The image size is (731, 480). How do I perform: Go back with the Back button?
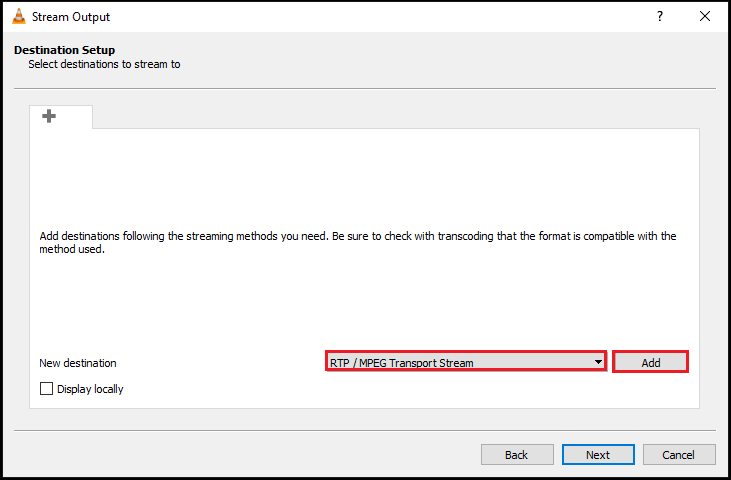pos(517,455)
